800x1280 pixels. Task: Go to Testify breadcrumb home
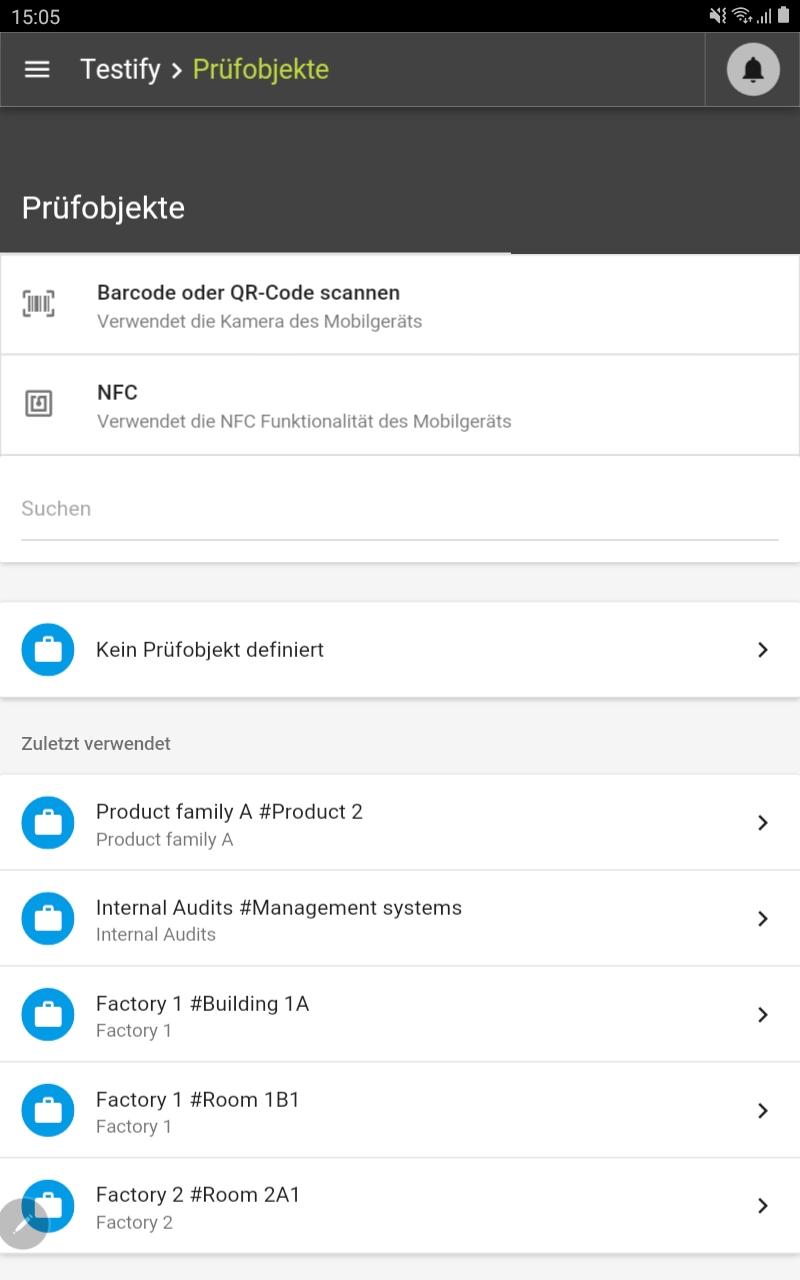pos(120,69)
